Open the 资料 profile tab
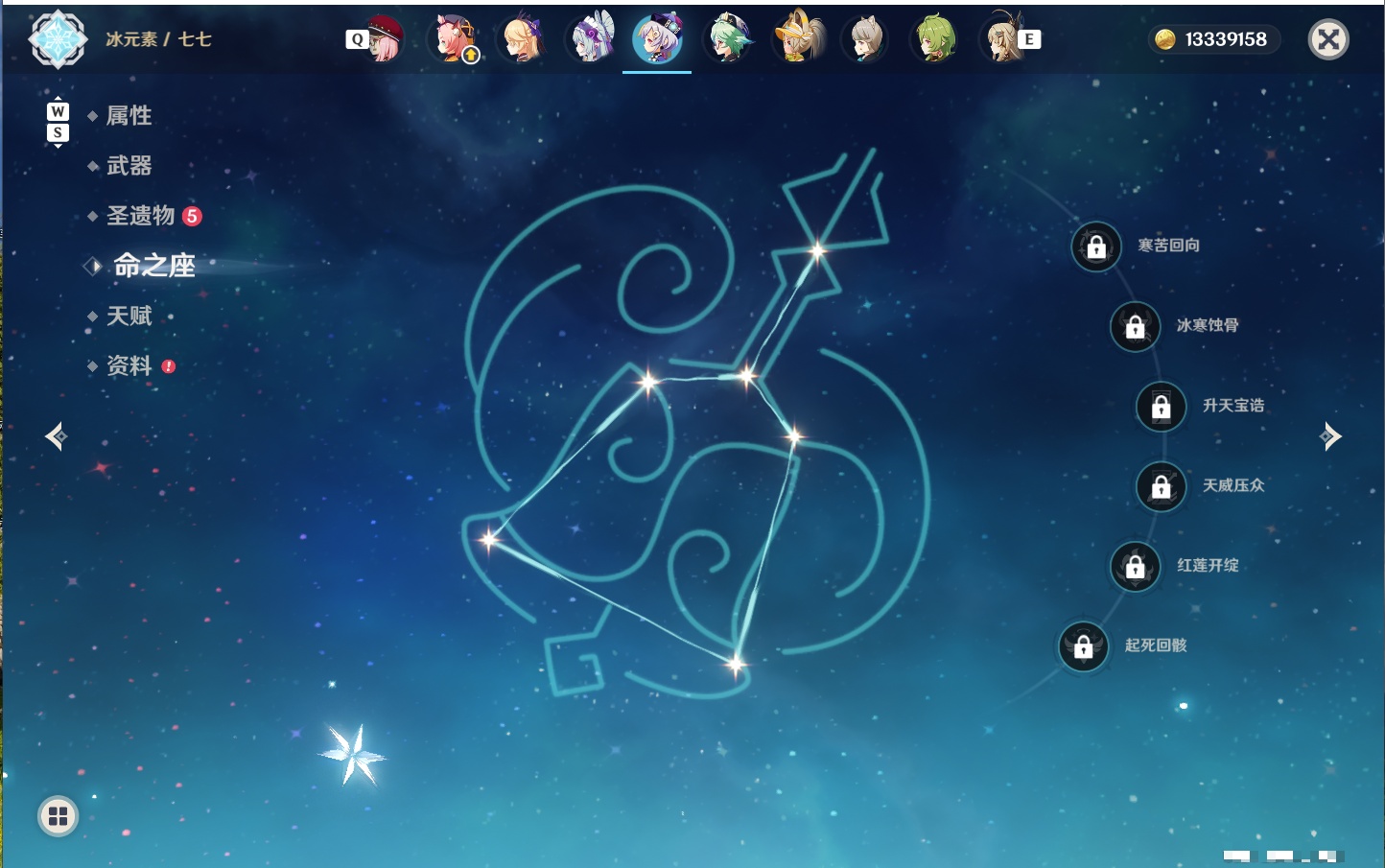 (129, 365)
